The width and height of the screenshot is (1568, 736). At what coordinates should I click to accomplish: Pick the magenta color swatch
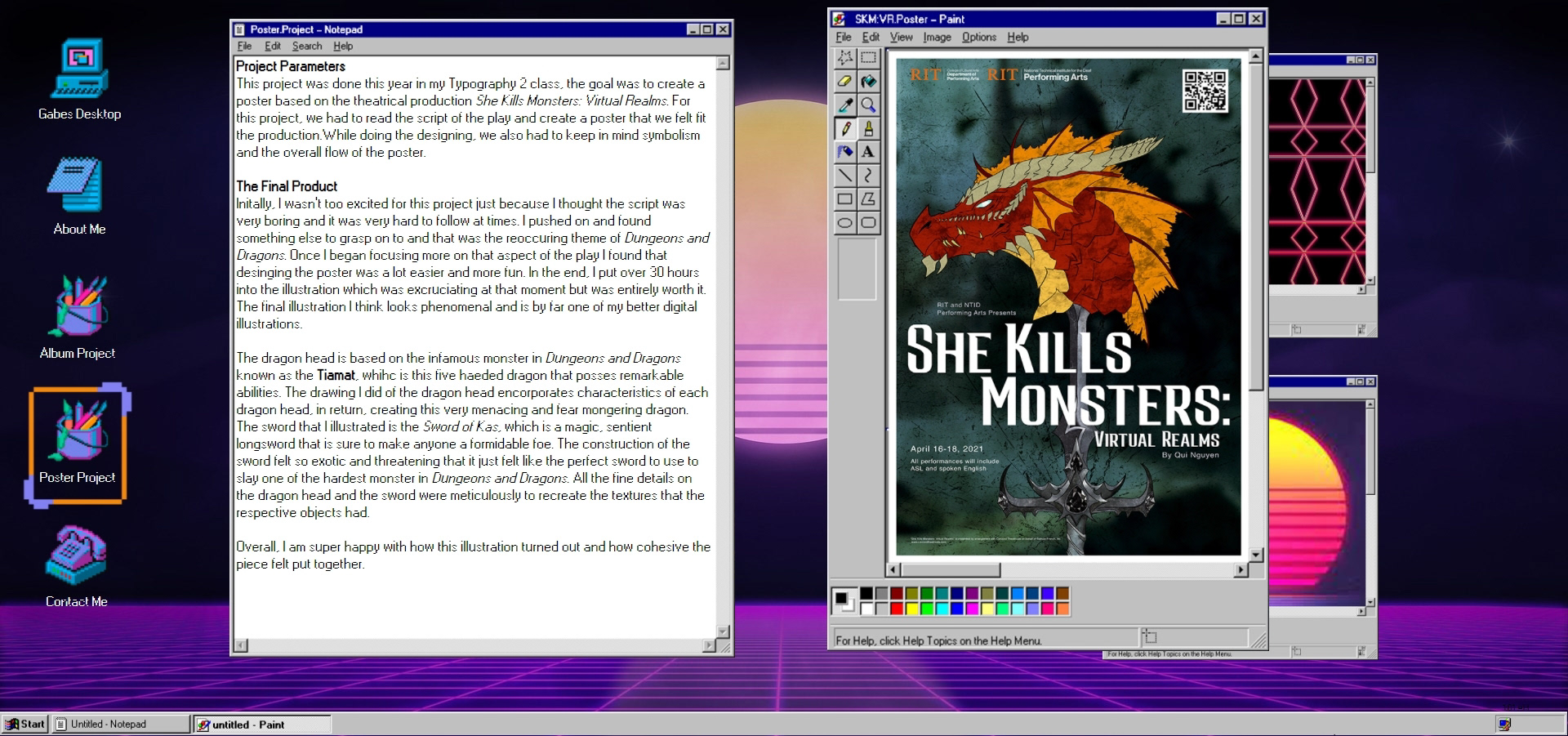click(972, 609)
